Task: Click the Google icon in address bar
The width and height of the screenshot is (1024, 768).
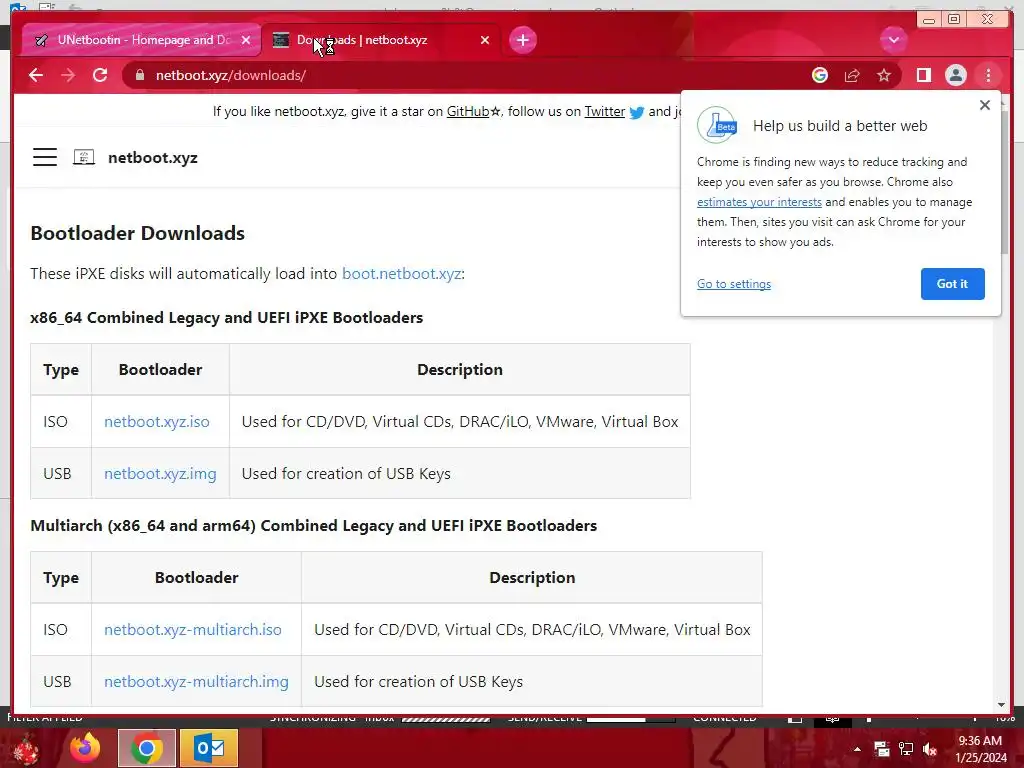Action: (820, 75)
